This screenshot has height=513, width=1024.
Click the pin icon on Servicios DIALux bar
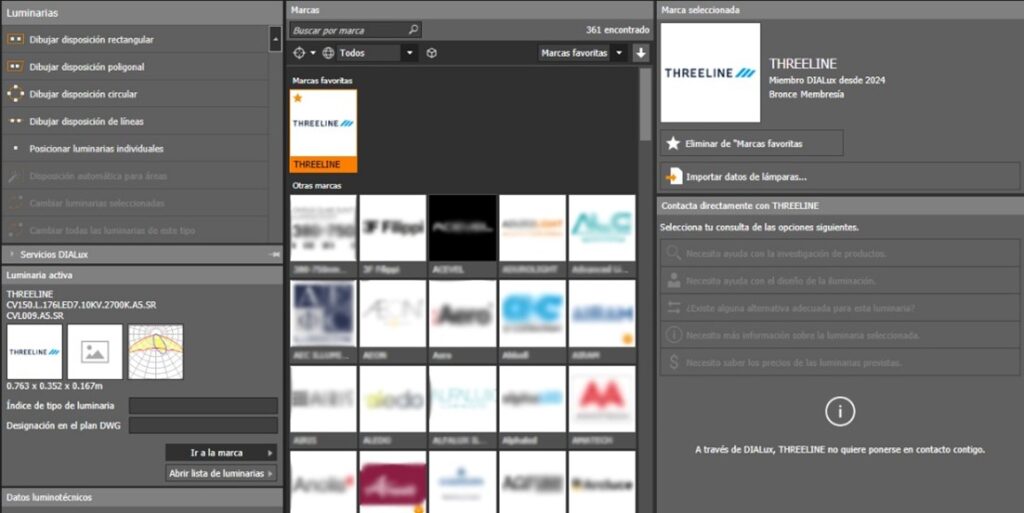coord(274,255)
